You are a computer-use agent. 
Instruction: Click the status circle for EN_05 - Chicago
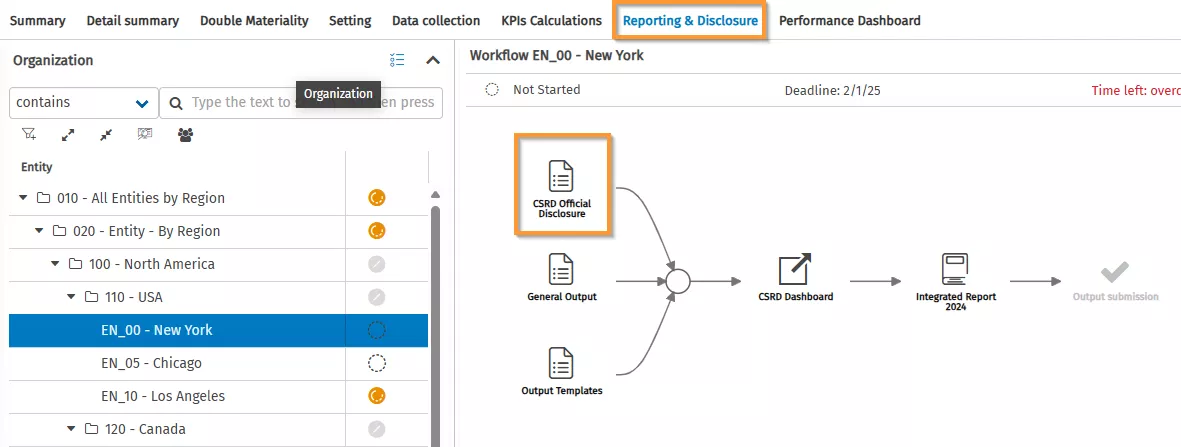[377, 363]
